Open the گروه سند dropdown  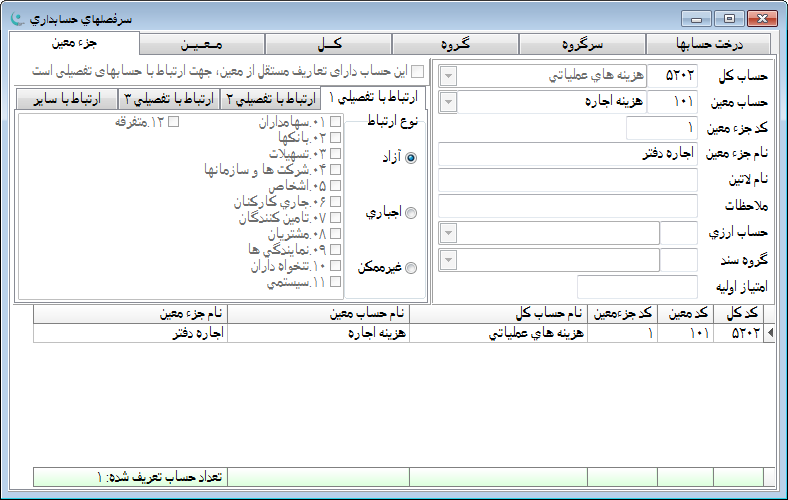click(448, 260)
